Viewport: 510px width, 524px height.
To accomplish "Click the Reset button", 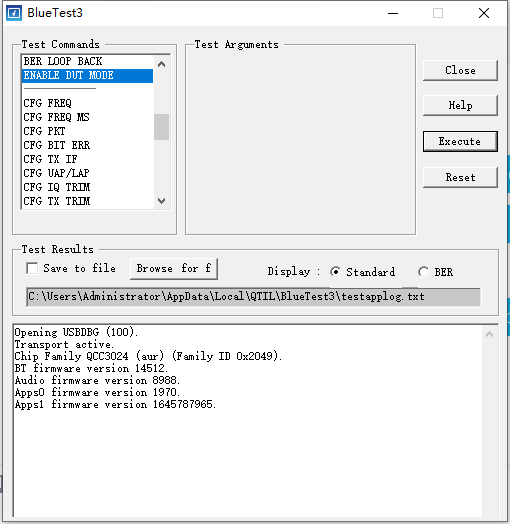I will (x=460, y=177).
